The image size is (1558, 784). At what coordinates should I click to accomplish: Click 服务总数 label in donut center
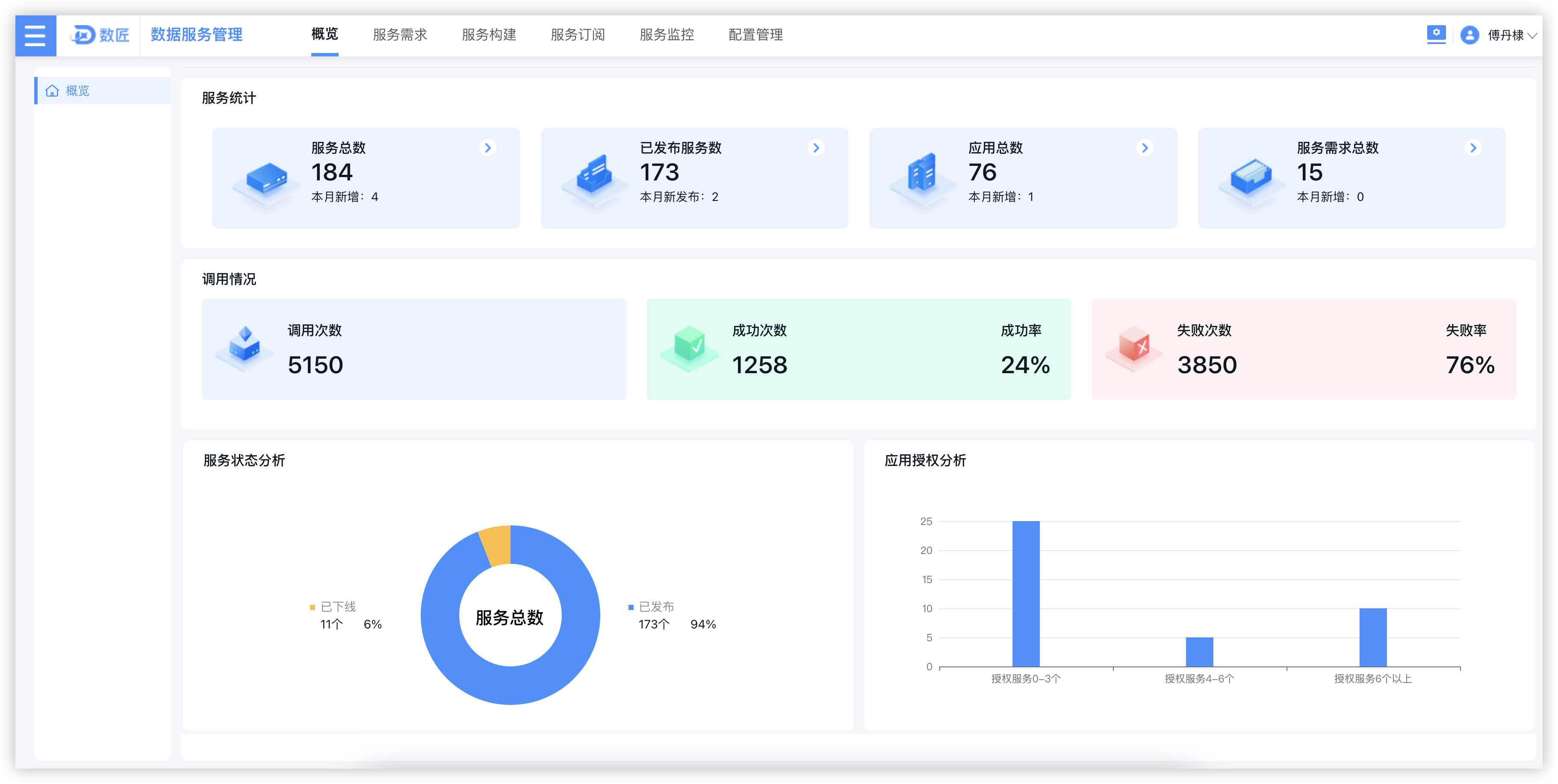[510, 617]
